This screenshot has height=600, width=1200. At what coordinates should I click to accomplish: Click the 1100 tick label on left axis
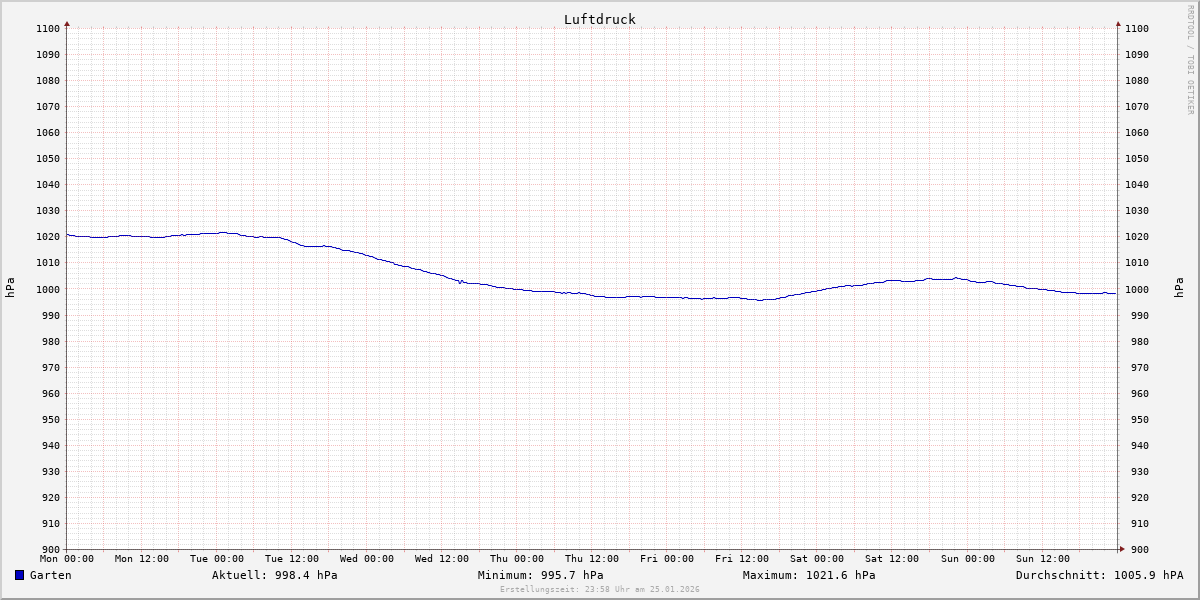coord(48,28)
